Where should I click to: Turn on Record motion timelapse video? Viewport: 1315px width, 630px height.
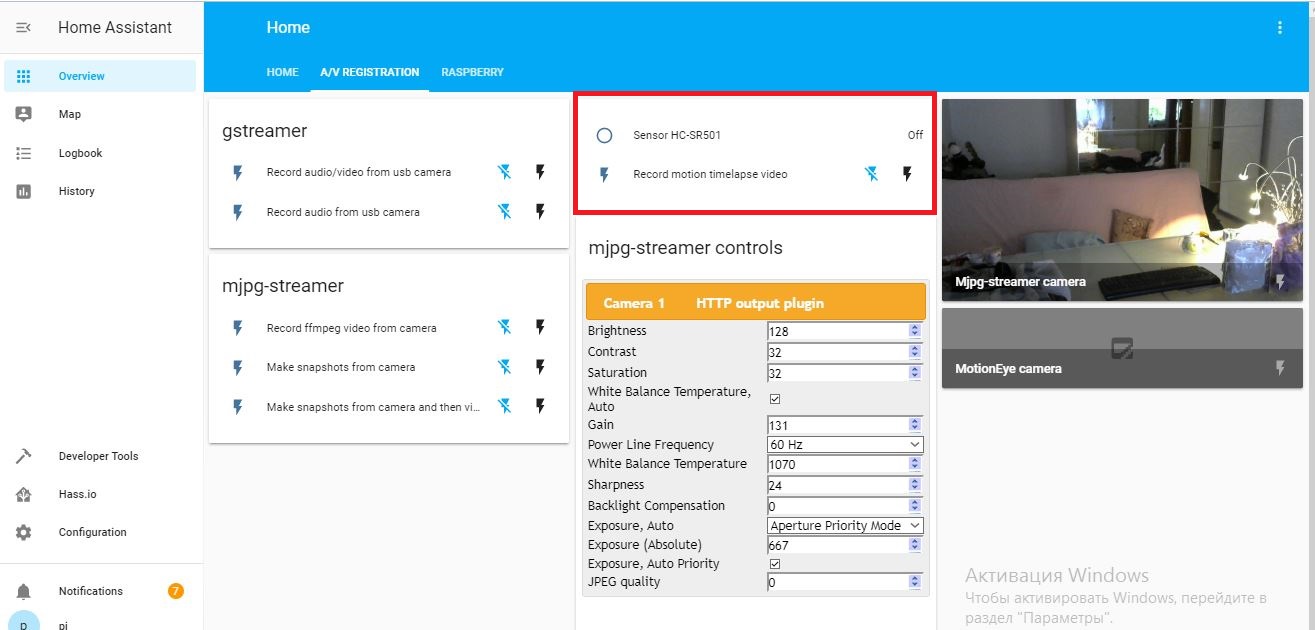pyautogui.click(x=908, y=174)
